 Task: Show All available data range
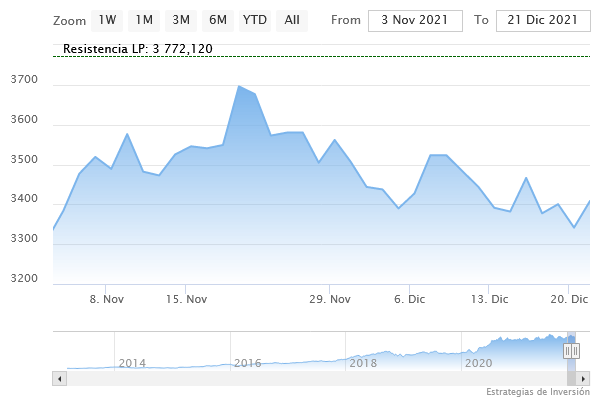click(292, 20)
